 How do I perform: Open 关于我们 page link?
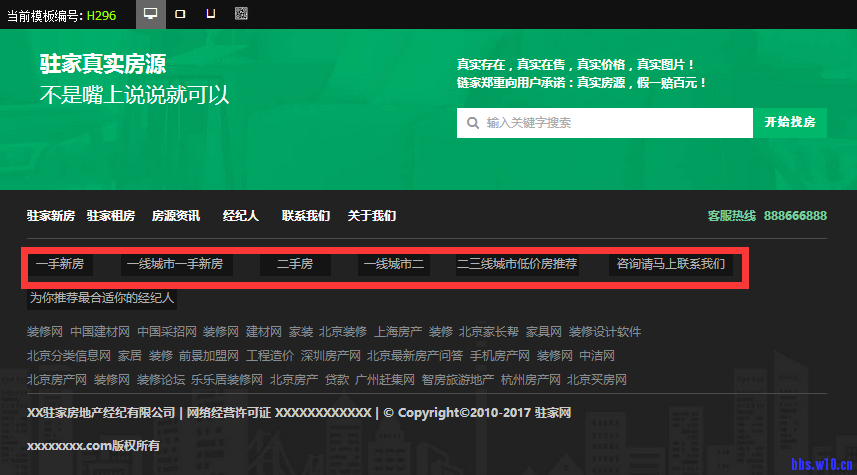[372, 216]
